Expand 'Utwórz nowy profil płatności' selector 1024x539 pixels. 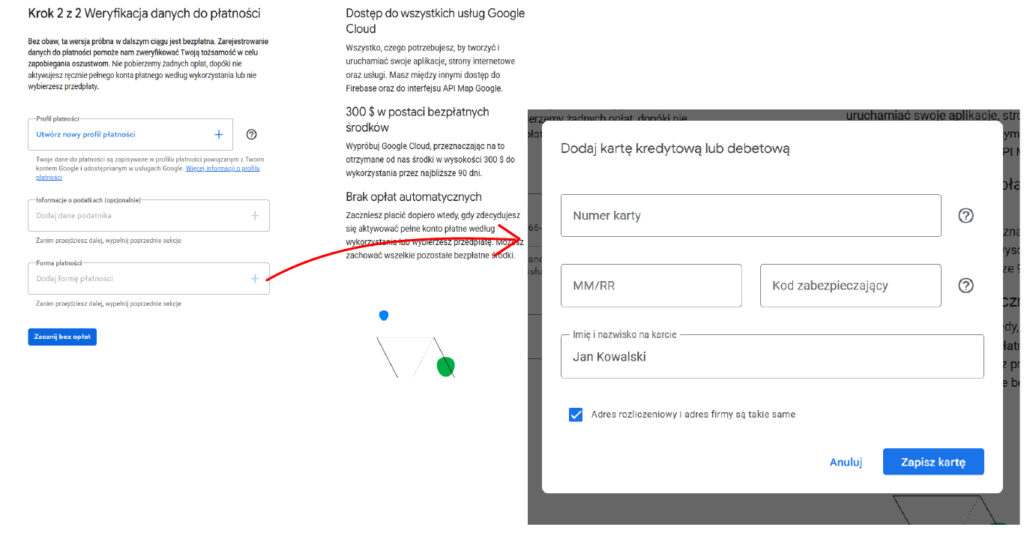click(120, 134)
